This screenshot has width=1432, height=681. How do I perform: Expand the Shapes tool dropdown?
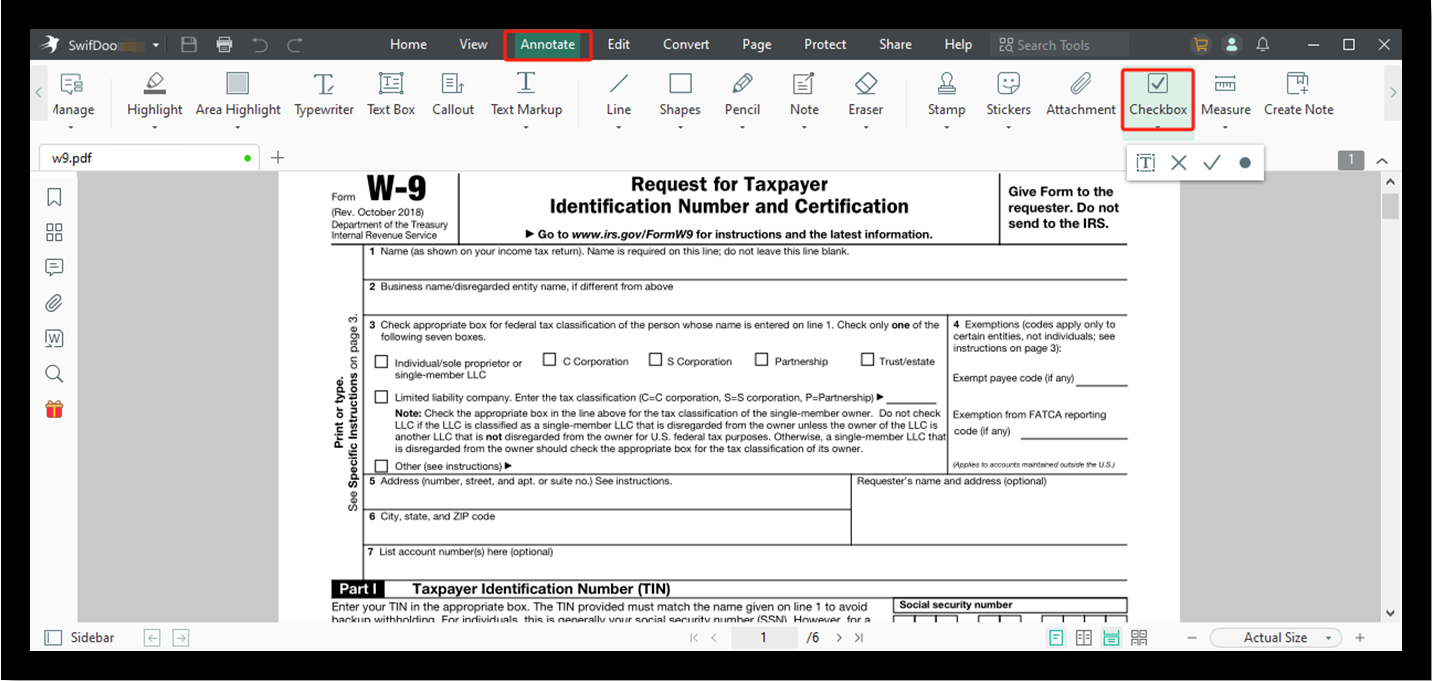(x=680, y=127)
